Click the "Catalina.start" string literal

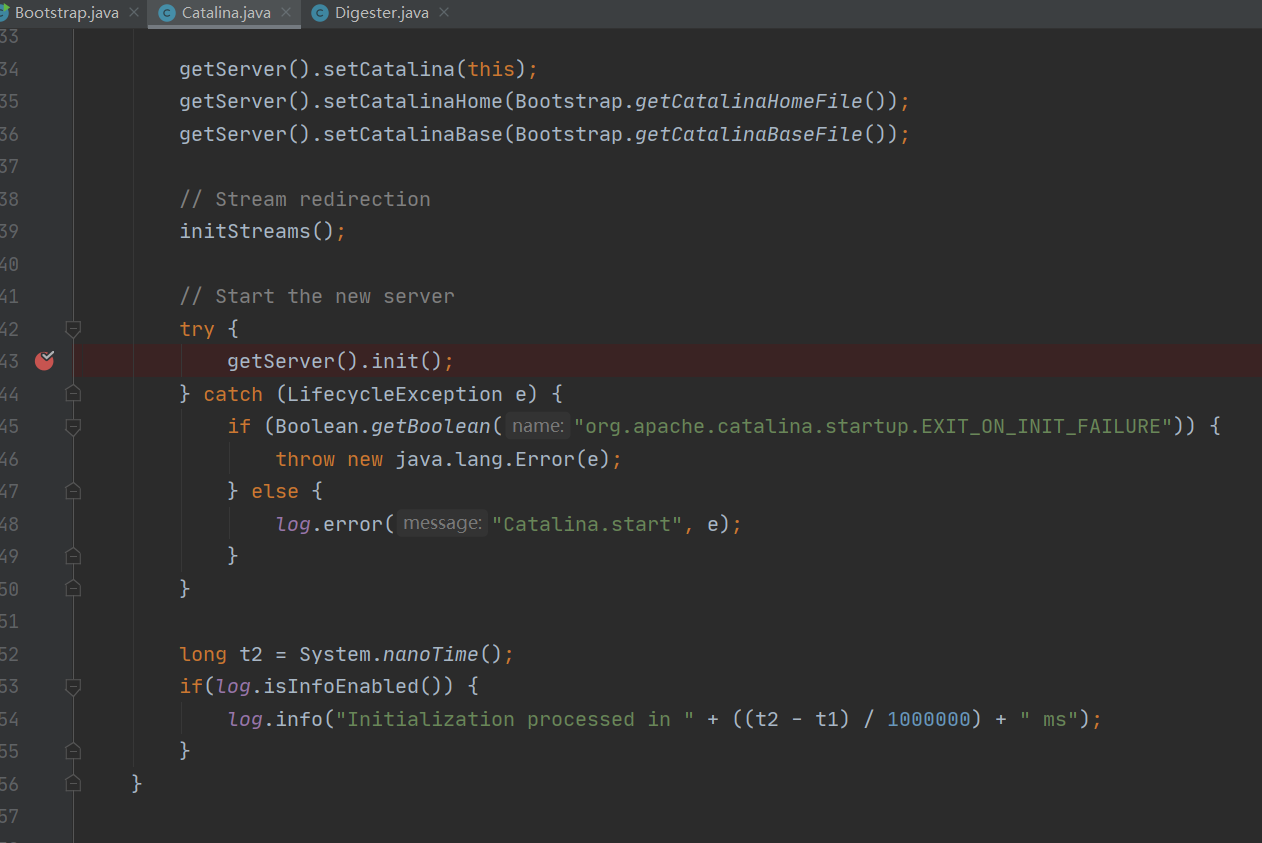click(x=587, y=523)
